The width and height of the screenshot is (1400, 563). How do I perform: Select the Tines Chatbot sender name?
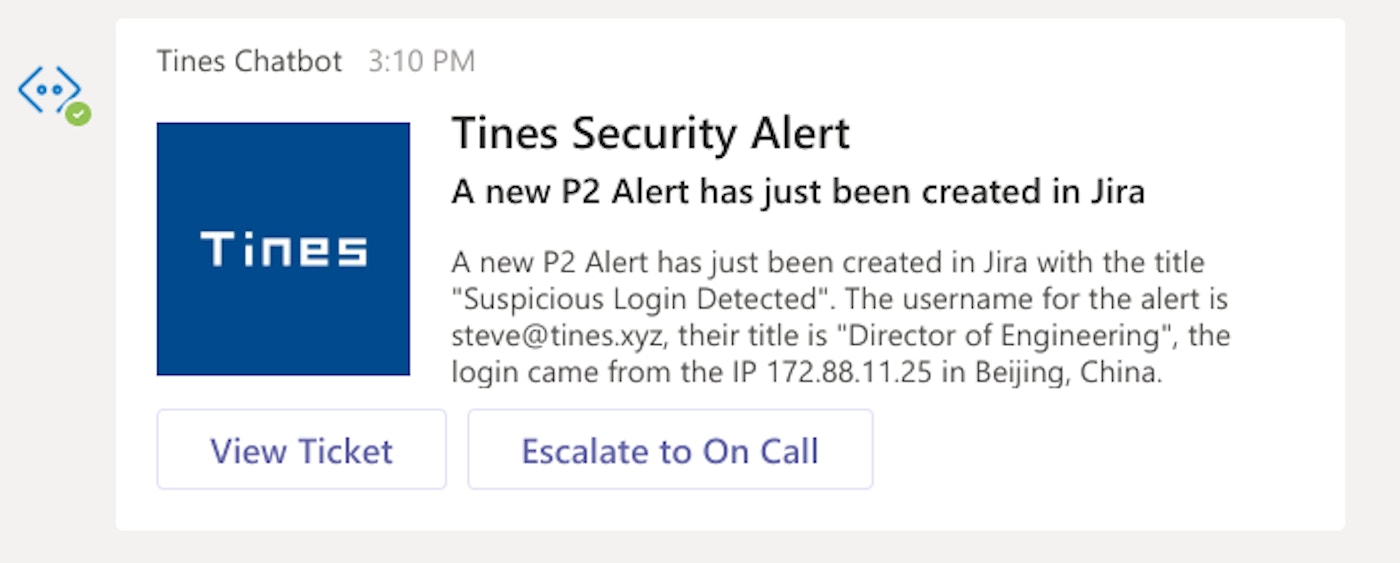click(249, 62)
